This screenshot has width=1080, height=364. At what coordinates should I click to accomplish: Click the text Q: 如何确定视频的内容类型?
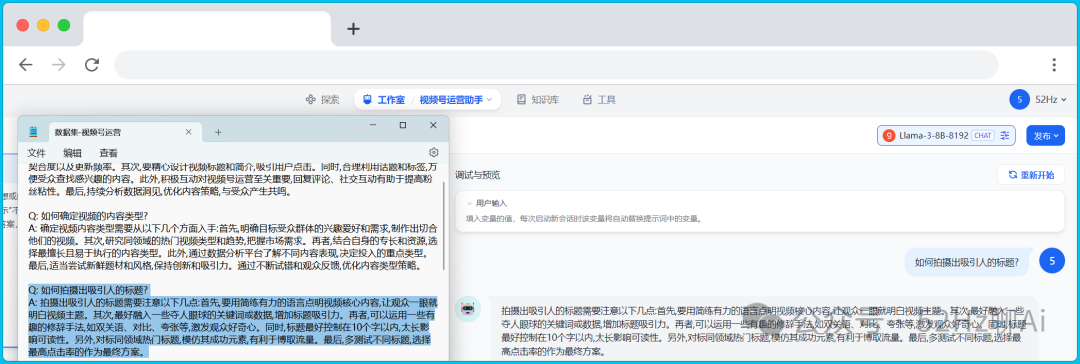(89, 215)
